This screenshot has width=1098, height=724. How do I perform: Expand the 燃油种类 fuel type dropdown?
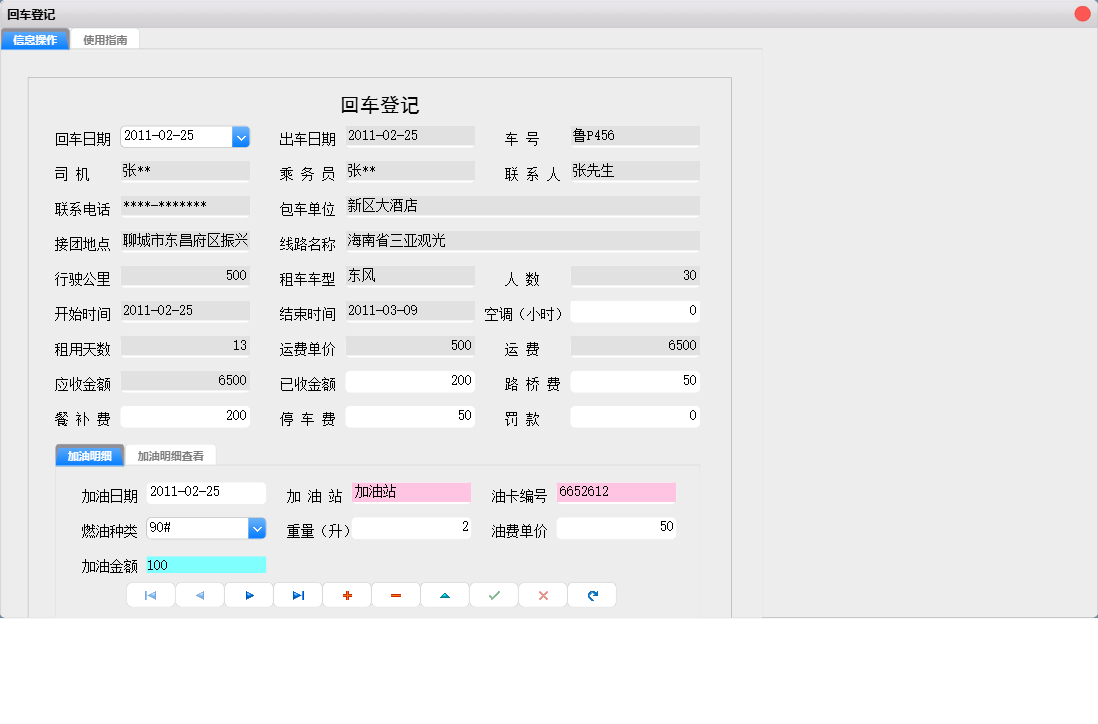coord(258,527)
